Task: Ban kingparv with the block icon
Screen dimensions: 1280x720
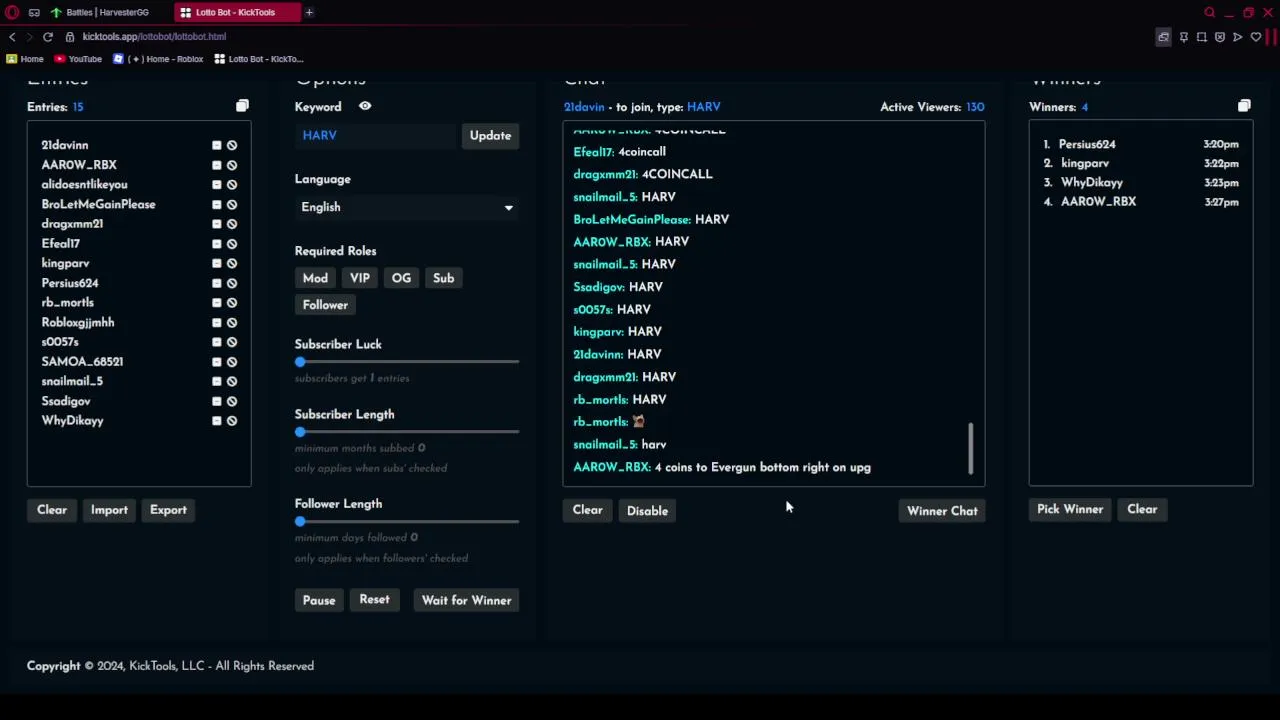Action: pyautogui.click(x=232, y=264)
